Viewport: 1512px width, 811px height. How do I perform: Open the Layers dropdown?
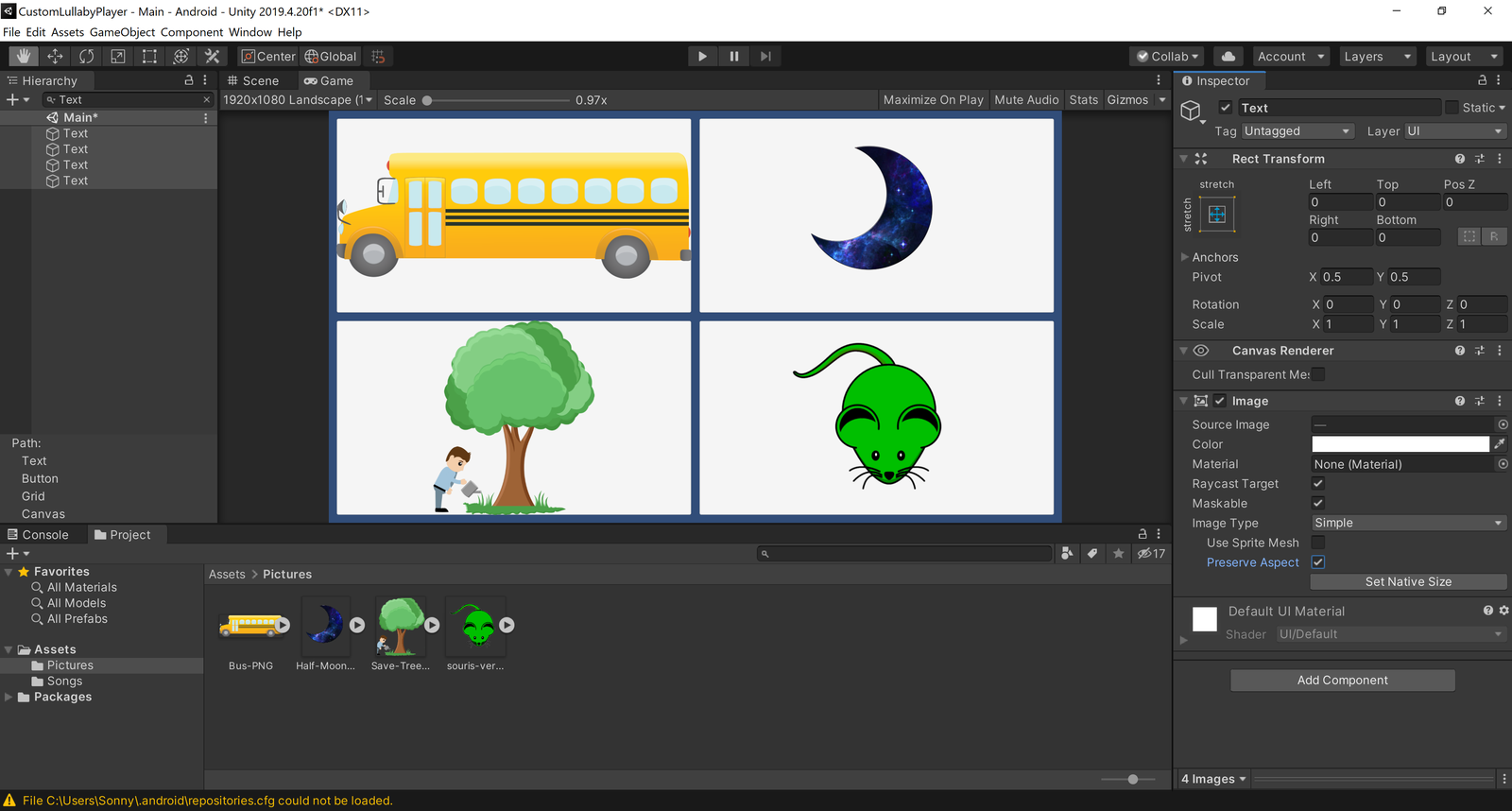[x=1377, y=57]
